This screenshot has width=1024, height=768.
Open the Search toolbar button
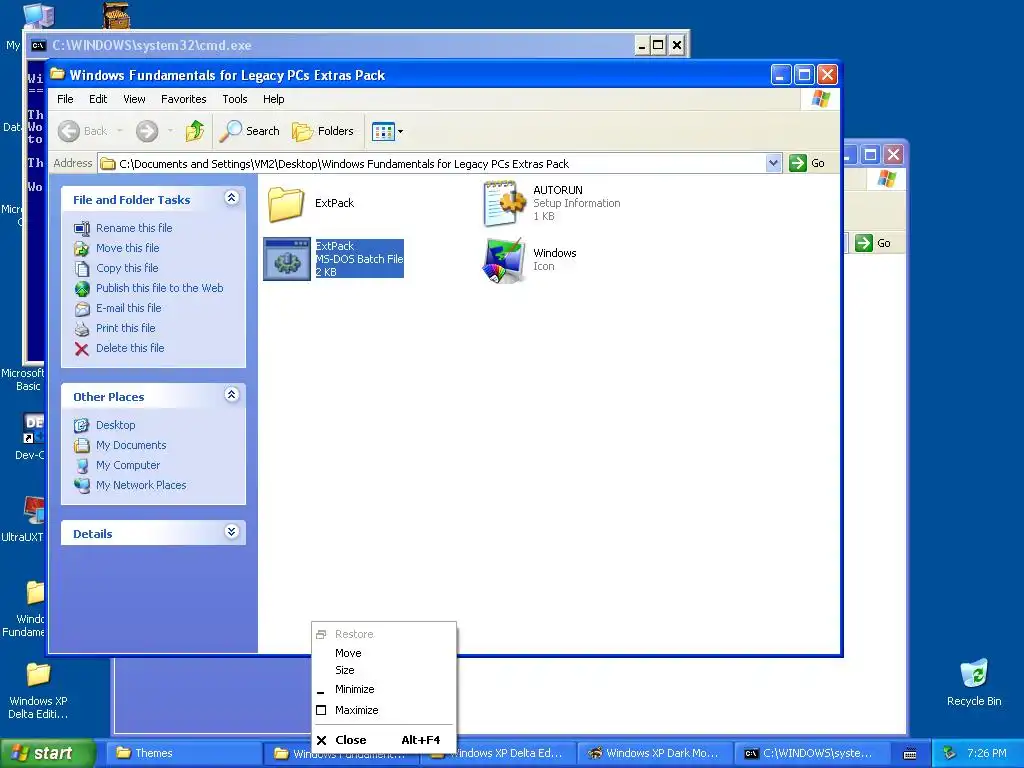pos(249,131)
